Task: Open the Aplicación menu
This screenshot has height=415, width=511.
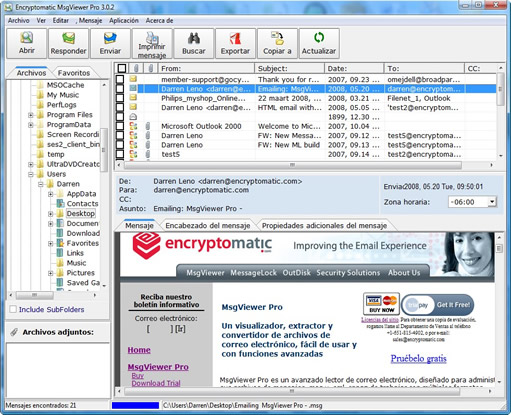Action: point(124,20)
